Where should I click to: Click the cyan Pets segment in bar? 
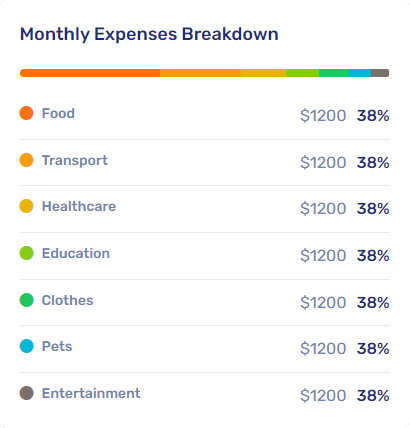pyautogui.click(x=360, y=73)
